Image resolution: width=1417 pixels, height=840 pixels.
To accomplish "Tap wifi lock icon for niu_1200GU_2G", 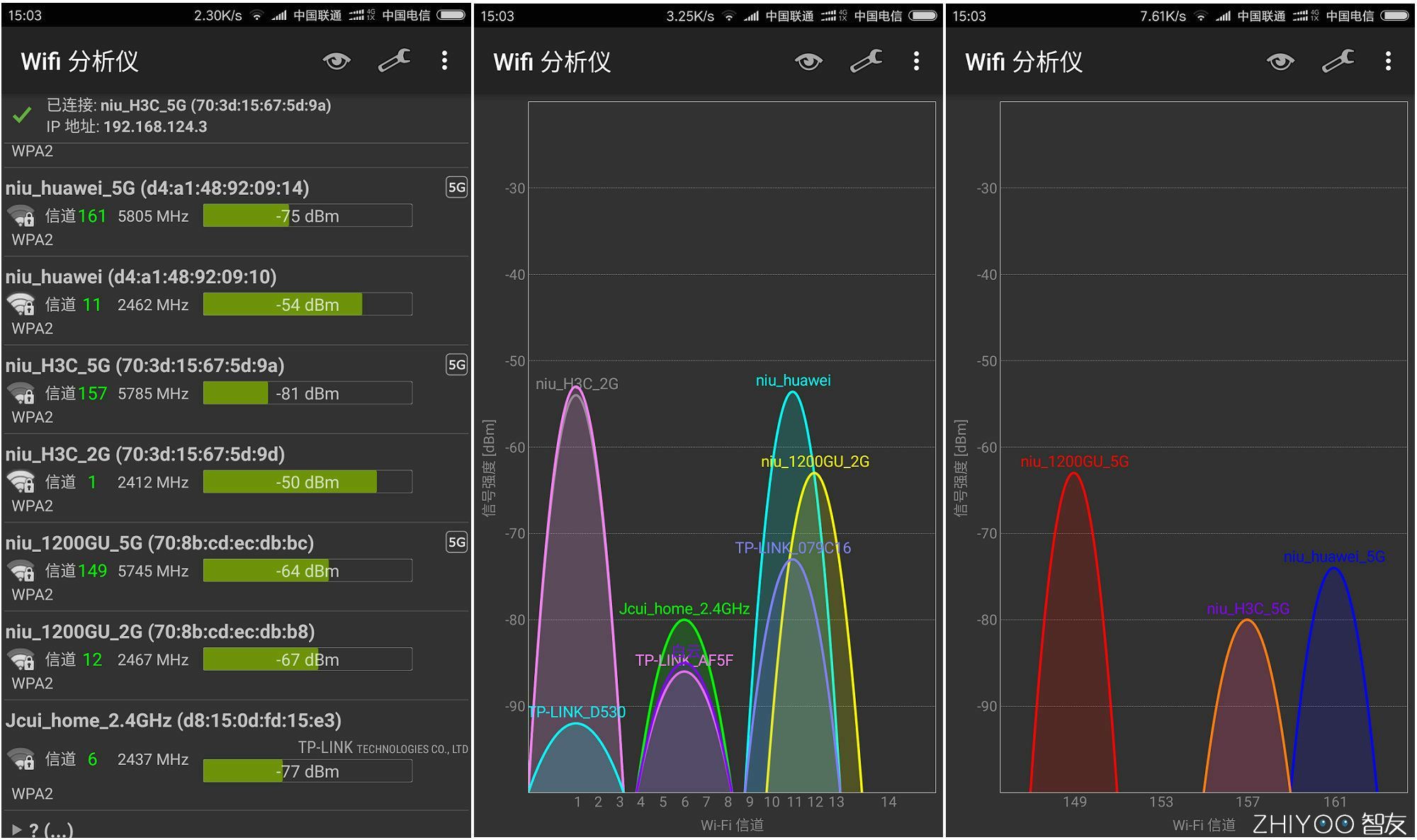I will coord(21,659).
